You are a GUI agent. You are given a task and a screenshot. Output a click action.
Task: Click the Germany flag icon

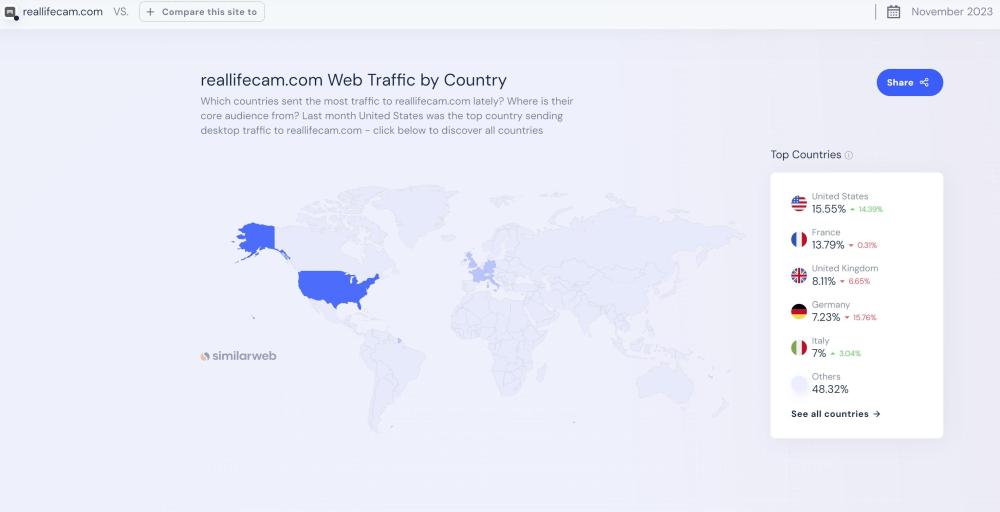[x=798, y=311]
